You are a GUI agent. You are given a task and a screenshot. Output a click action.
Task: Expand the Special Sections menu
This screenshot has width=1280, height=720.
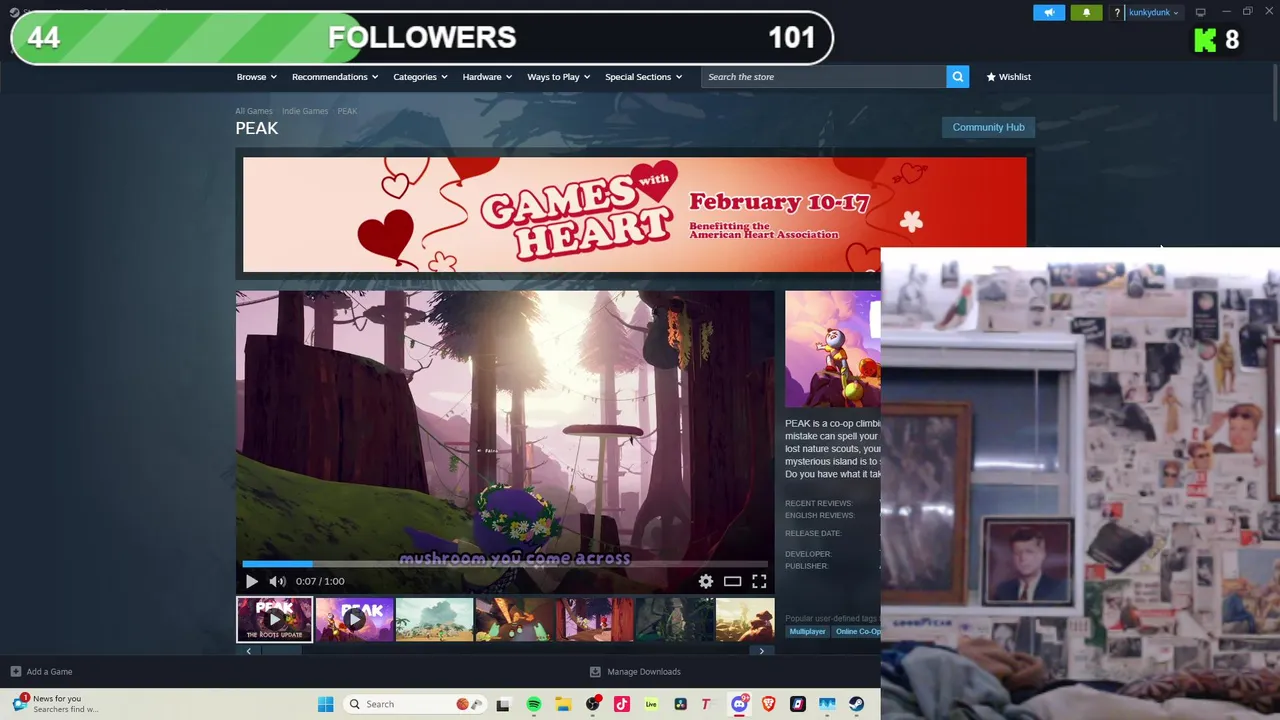click(643, 77)
